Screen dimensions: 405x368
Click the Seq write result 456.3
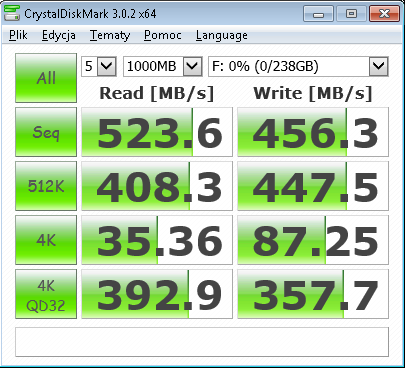pyautogui.click(x=313, y=132)
